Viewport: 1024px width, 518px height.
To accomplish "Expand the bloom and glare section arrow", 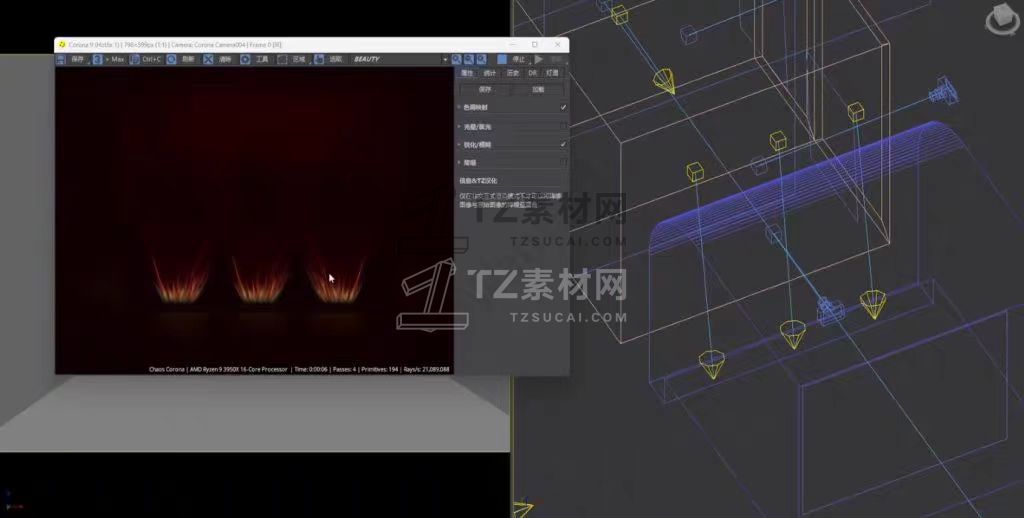I will pyautogui.click(x=459, y=126).
